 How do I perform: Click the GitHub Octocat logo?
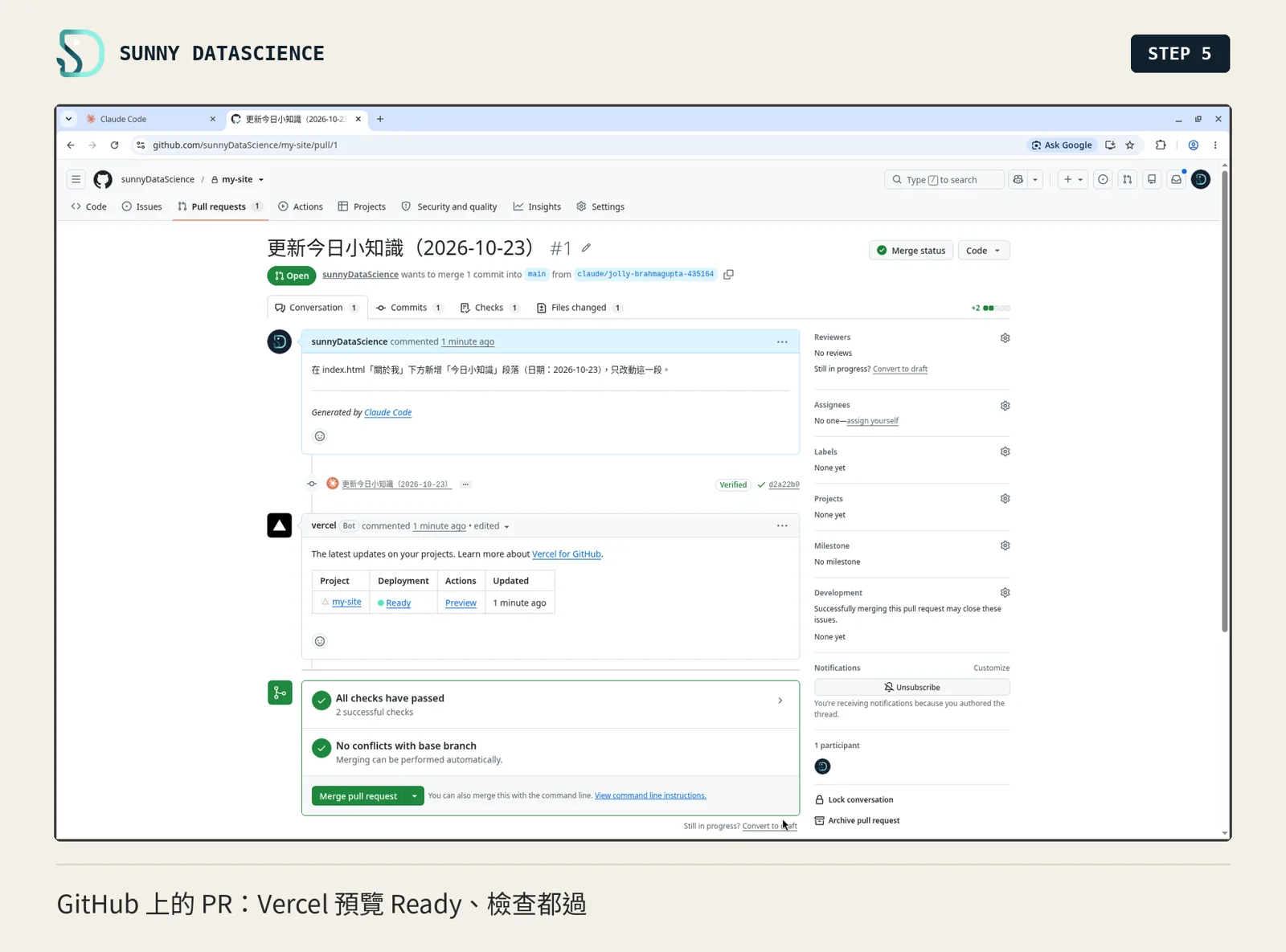(x=103, y=179)
